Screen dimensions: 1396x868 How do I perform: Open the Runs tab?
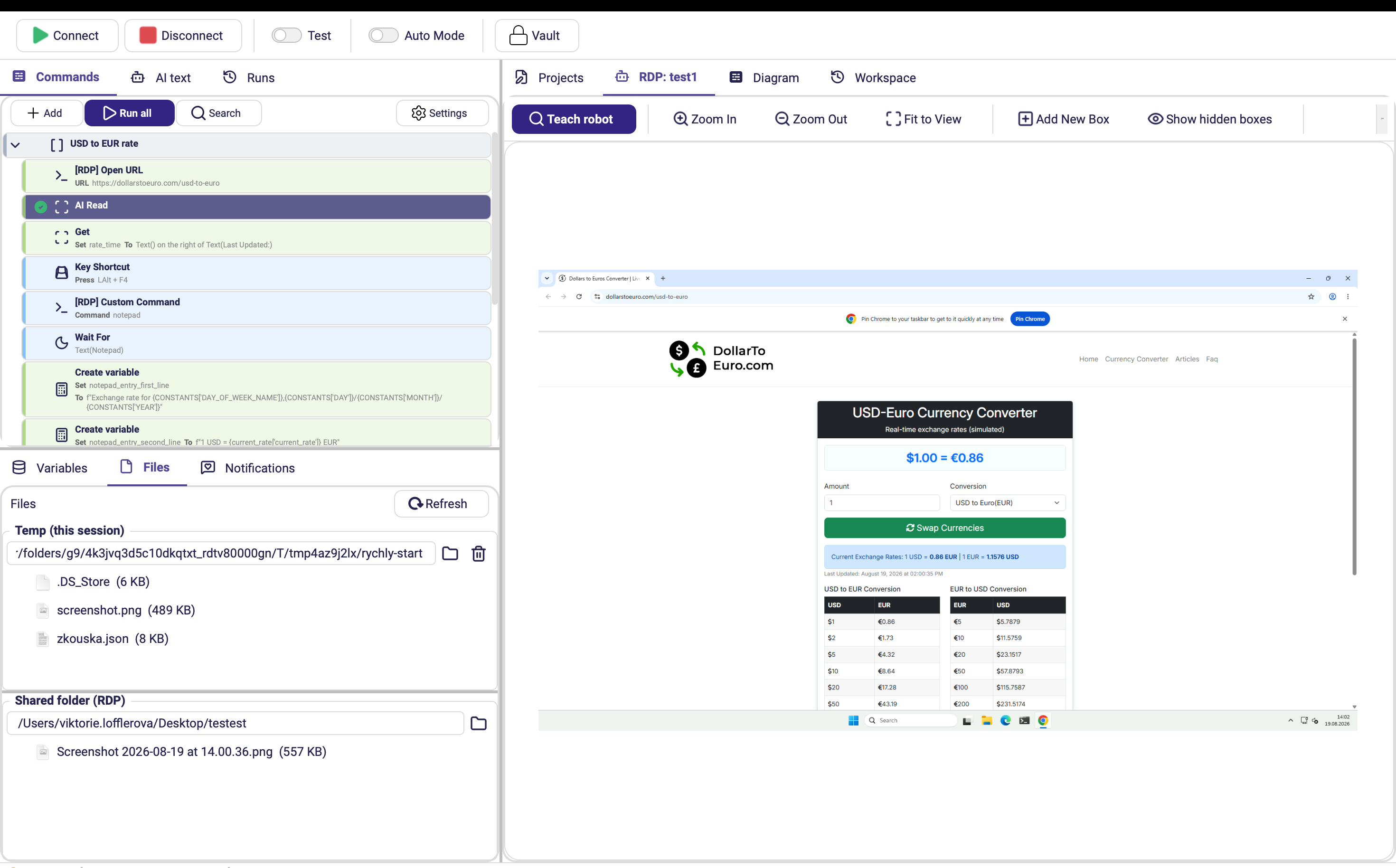coord(248,77)
